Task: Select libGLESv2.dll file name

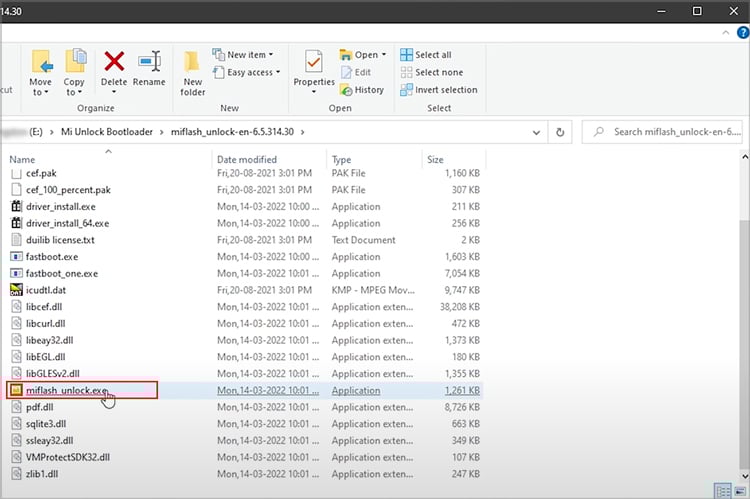Action: 53,374
